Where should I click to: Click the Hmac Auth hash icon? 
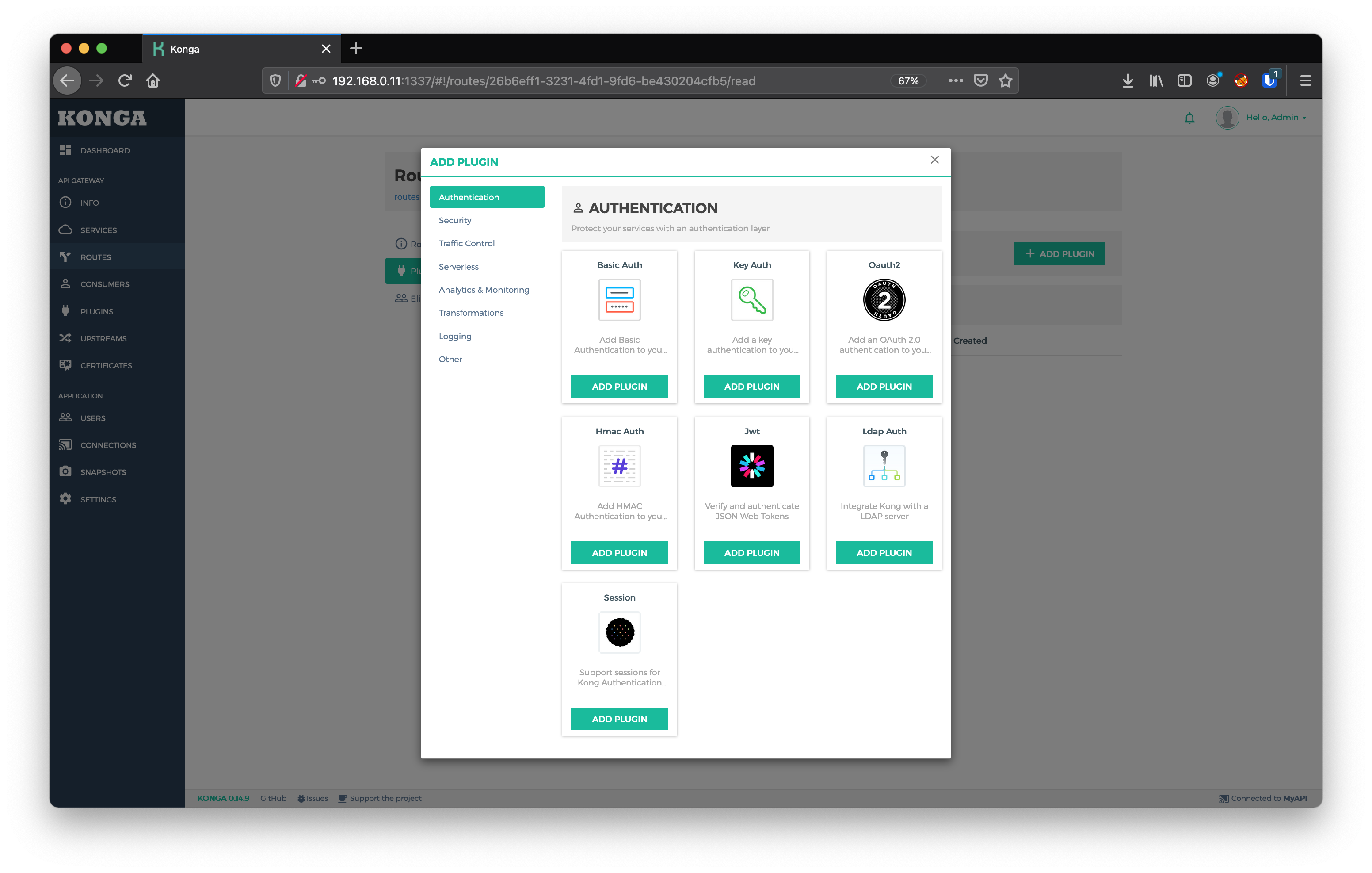click(619, 466)
